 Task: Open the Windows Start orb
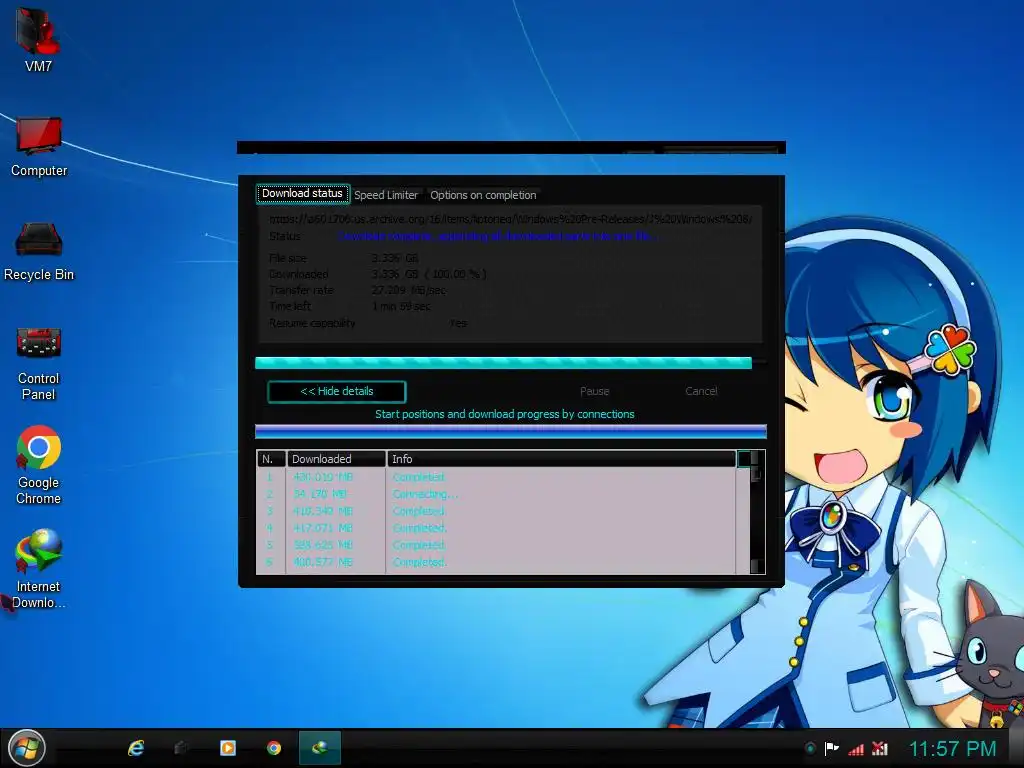point(27,748)
